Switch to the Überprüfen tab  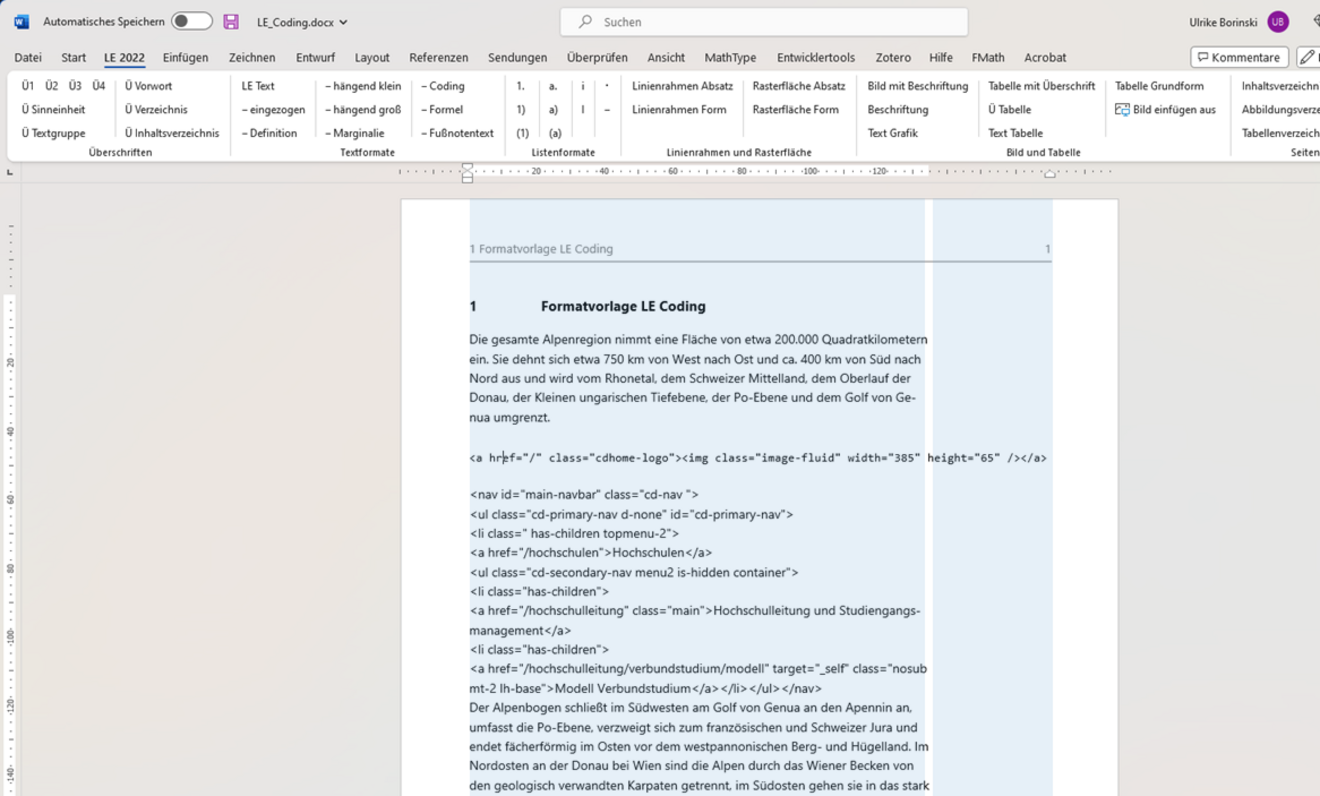coord(597,58)
